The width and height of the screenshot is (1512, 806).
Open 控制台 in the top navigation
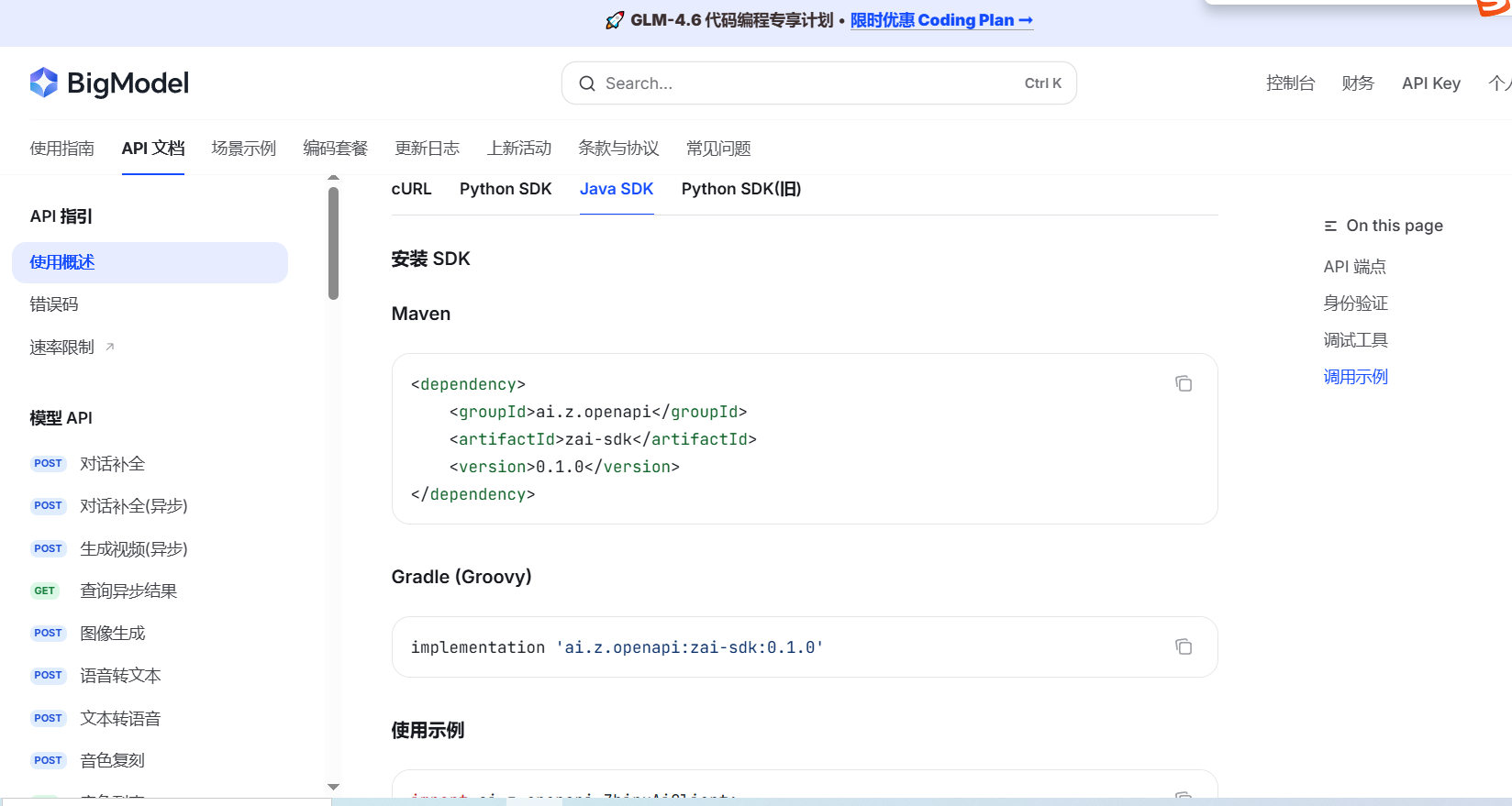click(1290, 83)
